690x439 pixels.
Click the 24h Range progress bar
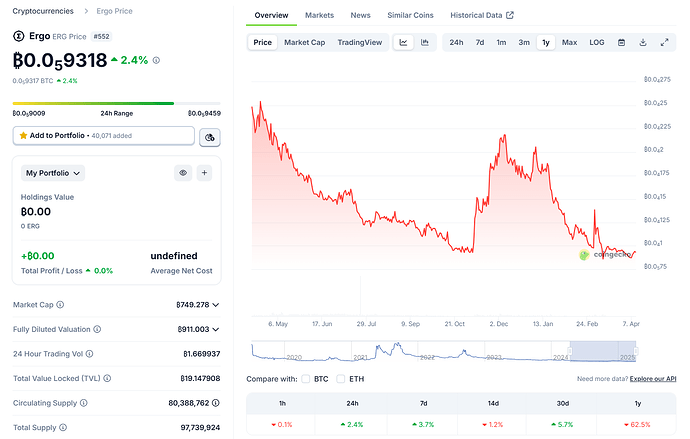117,103
